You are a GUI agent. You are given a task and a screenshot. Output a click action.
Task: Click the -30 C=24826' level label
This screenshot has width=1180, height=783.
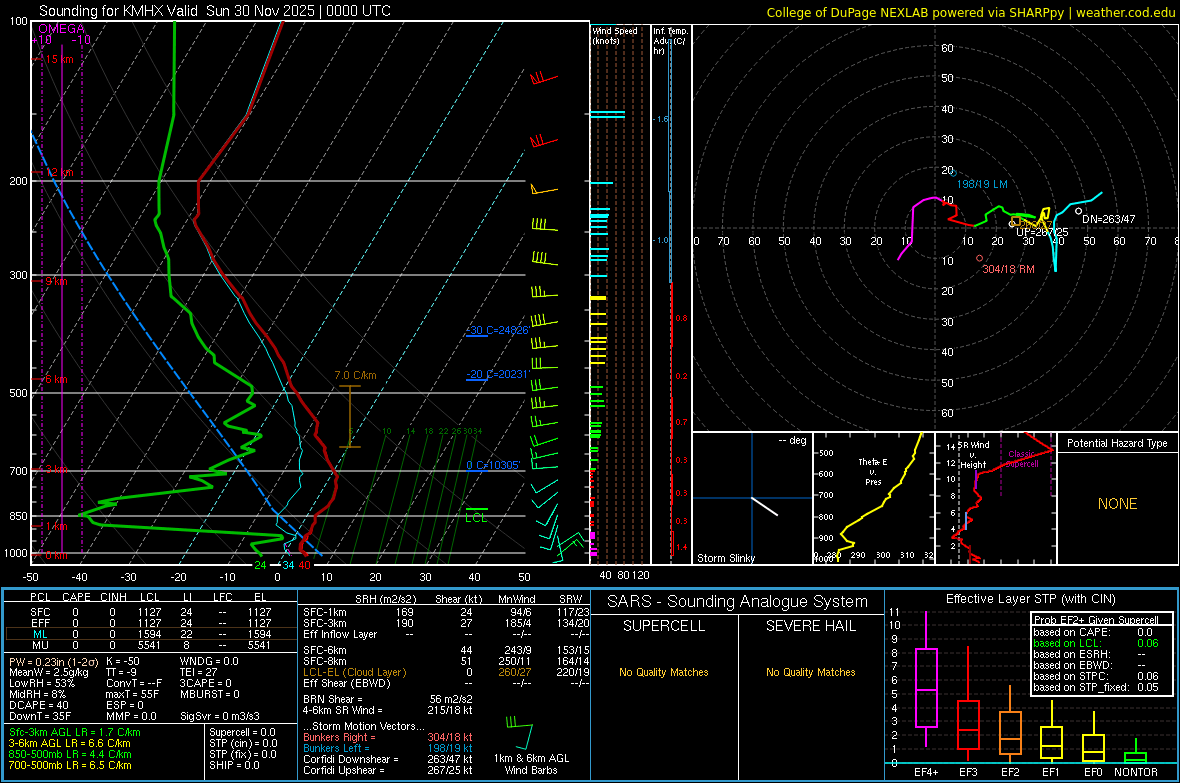(x=497, y=330)
